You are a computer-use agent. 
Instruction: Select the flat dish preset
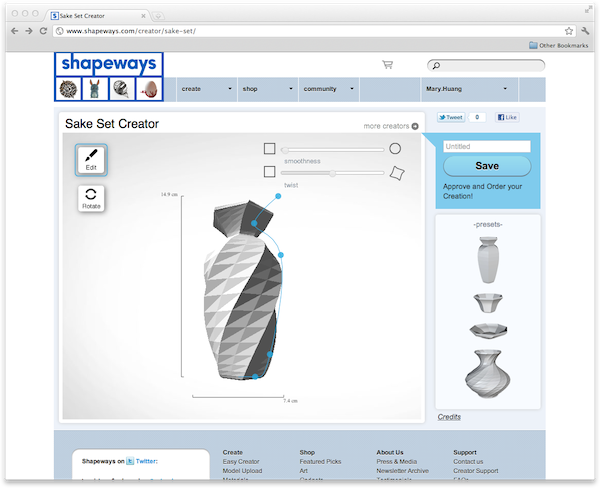488,331
